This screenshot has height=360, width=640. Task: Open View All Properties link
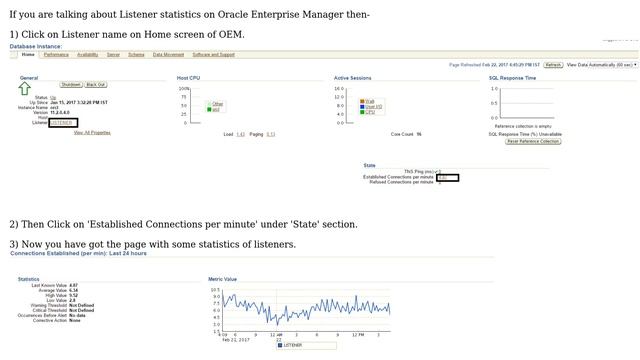coord(92,133)
